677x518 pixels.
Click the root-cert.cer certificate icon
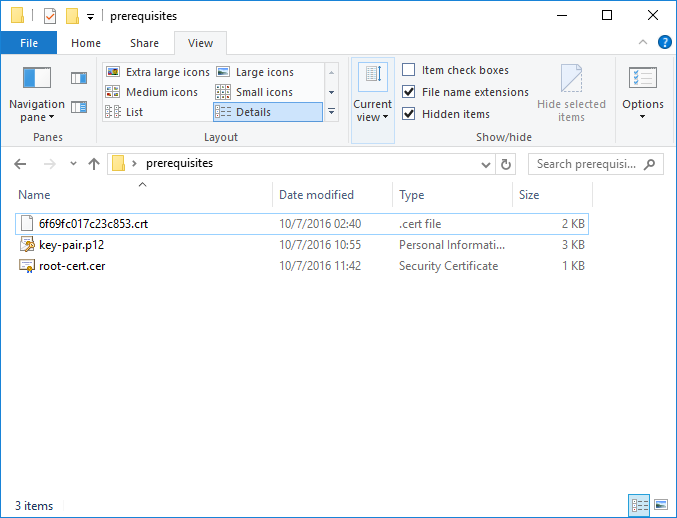point(27,266)
